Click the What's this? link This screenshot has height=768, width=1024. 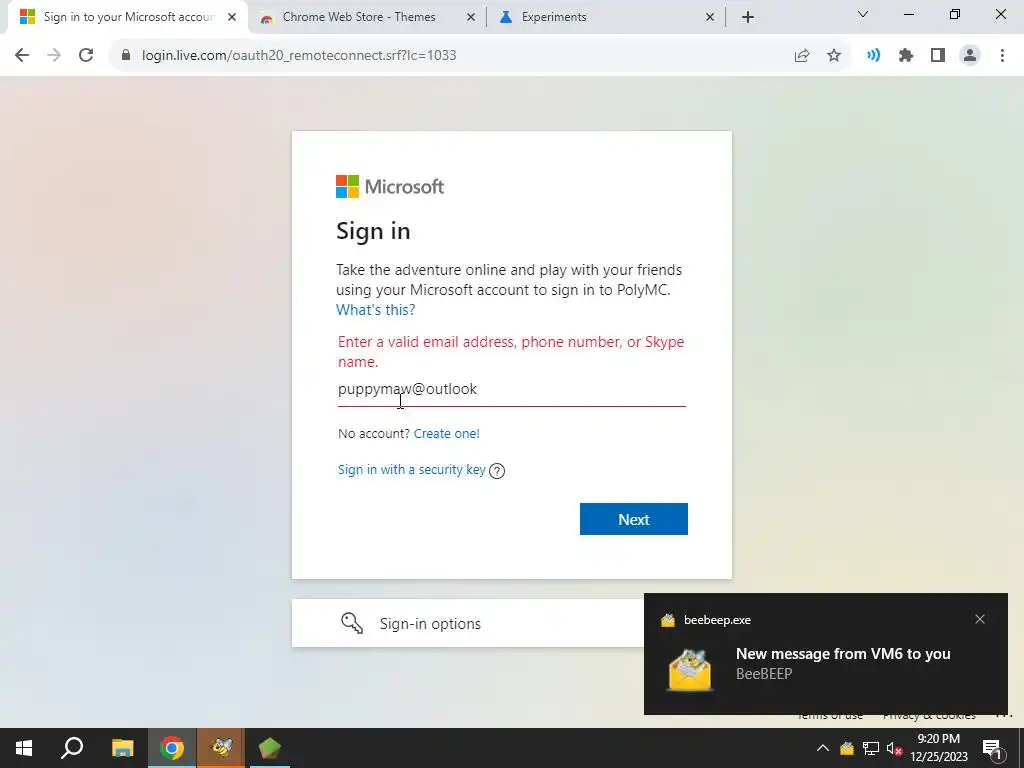click(376, 310)
